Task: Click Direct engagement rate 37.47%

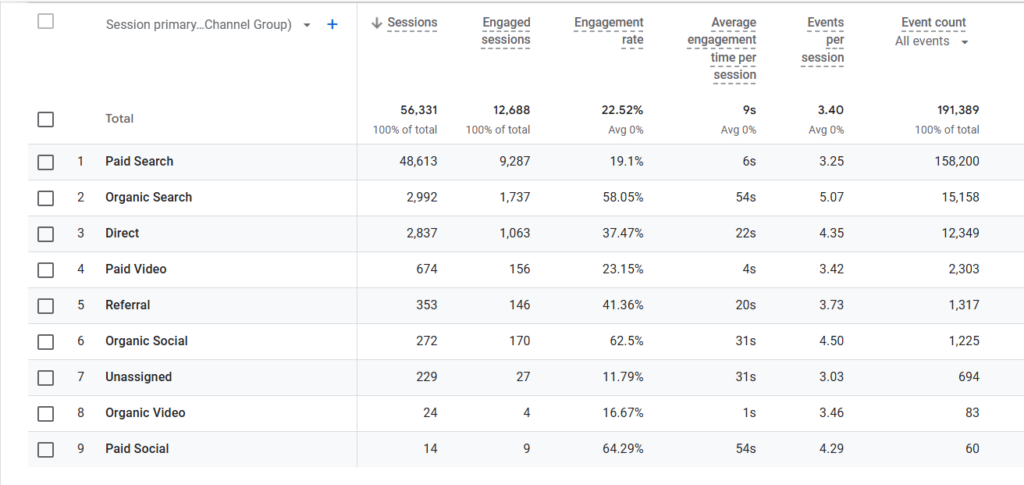Action: [623, 233]
